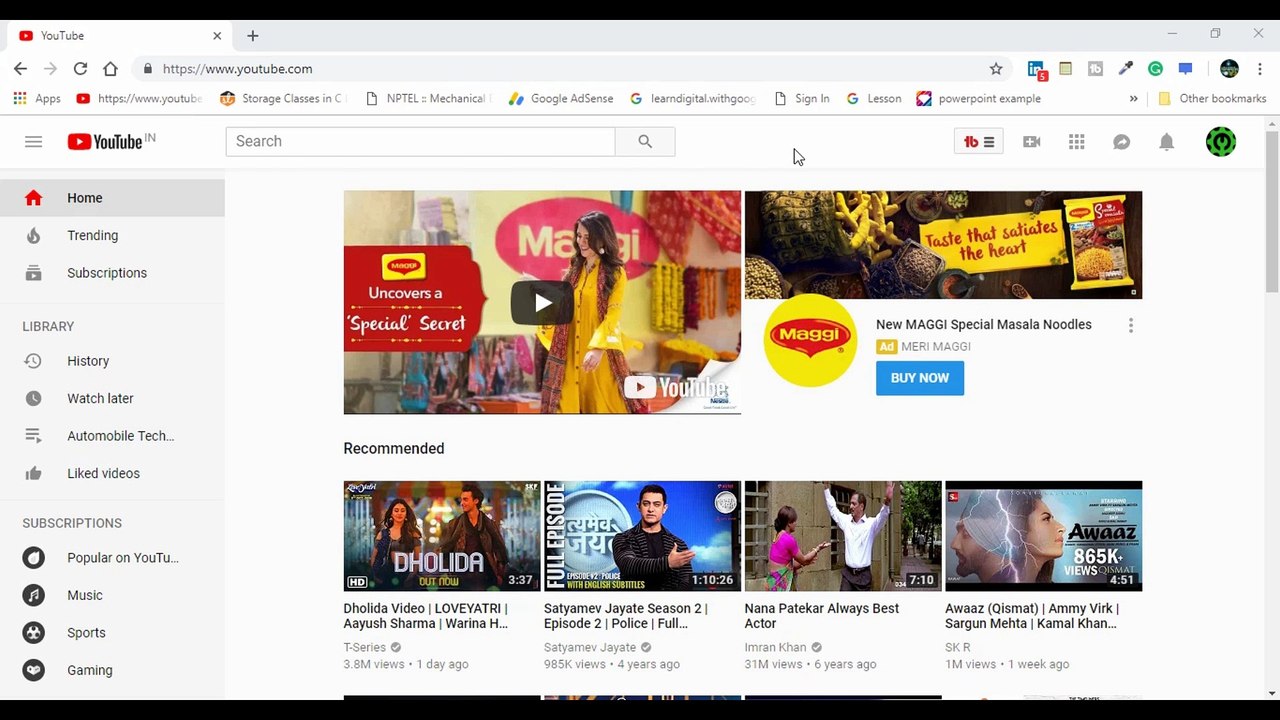Play the Maggi ad video
The image size is (1280, 720).
[x=542, y=302]
